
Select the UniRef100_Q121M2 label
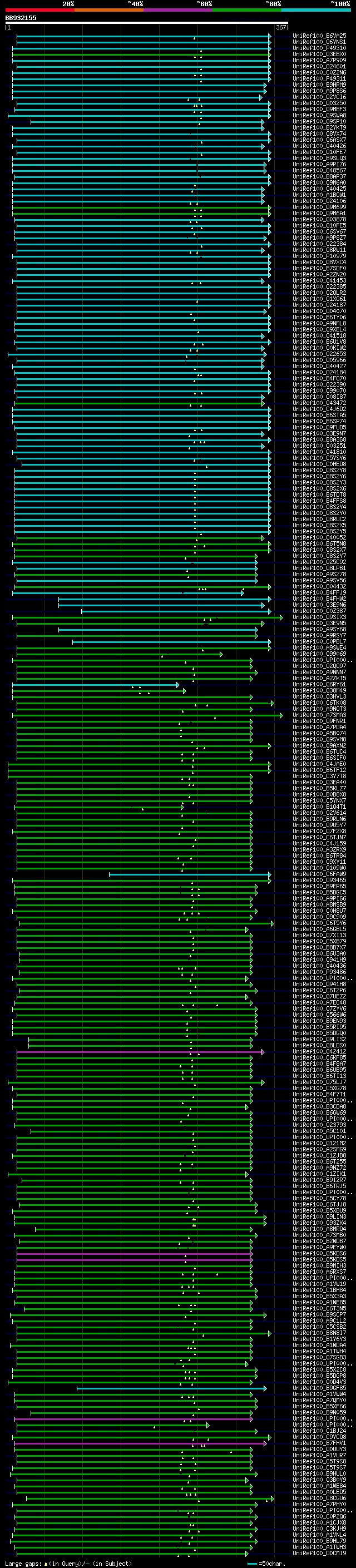[319, 1144]
